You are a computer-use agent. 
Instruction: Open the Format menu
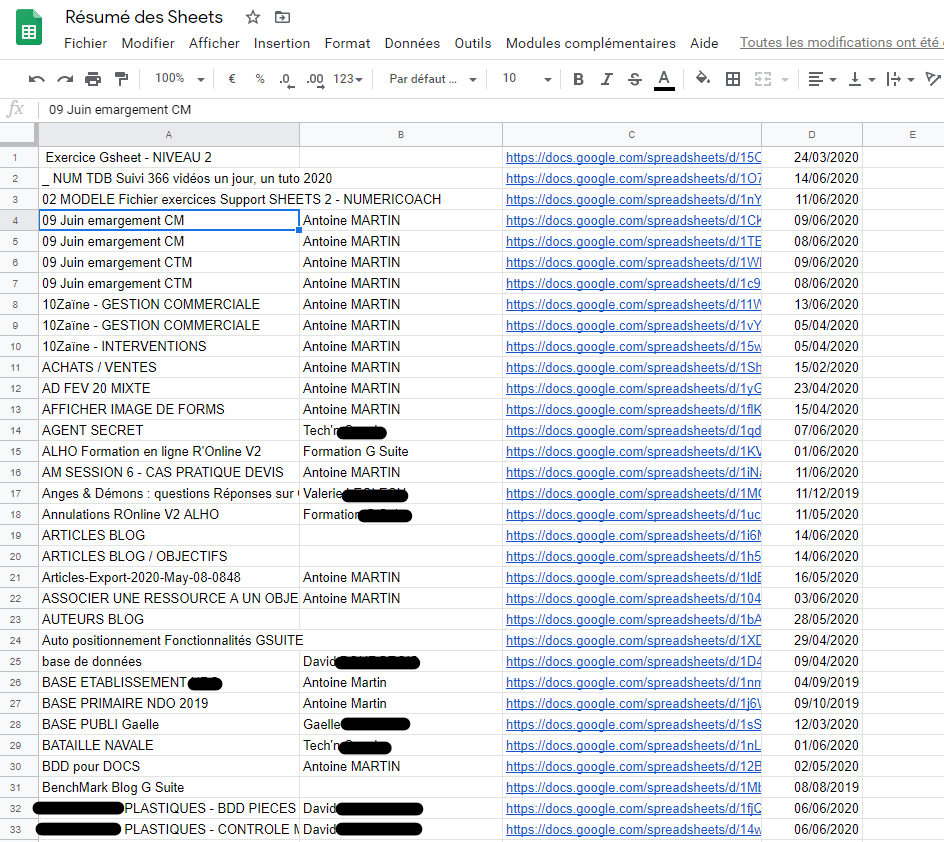pyautogui.click(x=347, y=43)
